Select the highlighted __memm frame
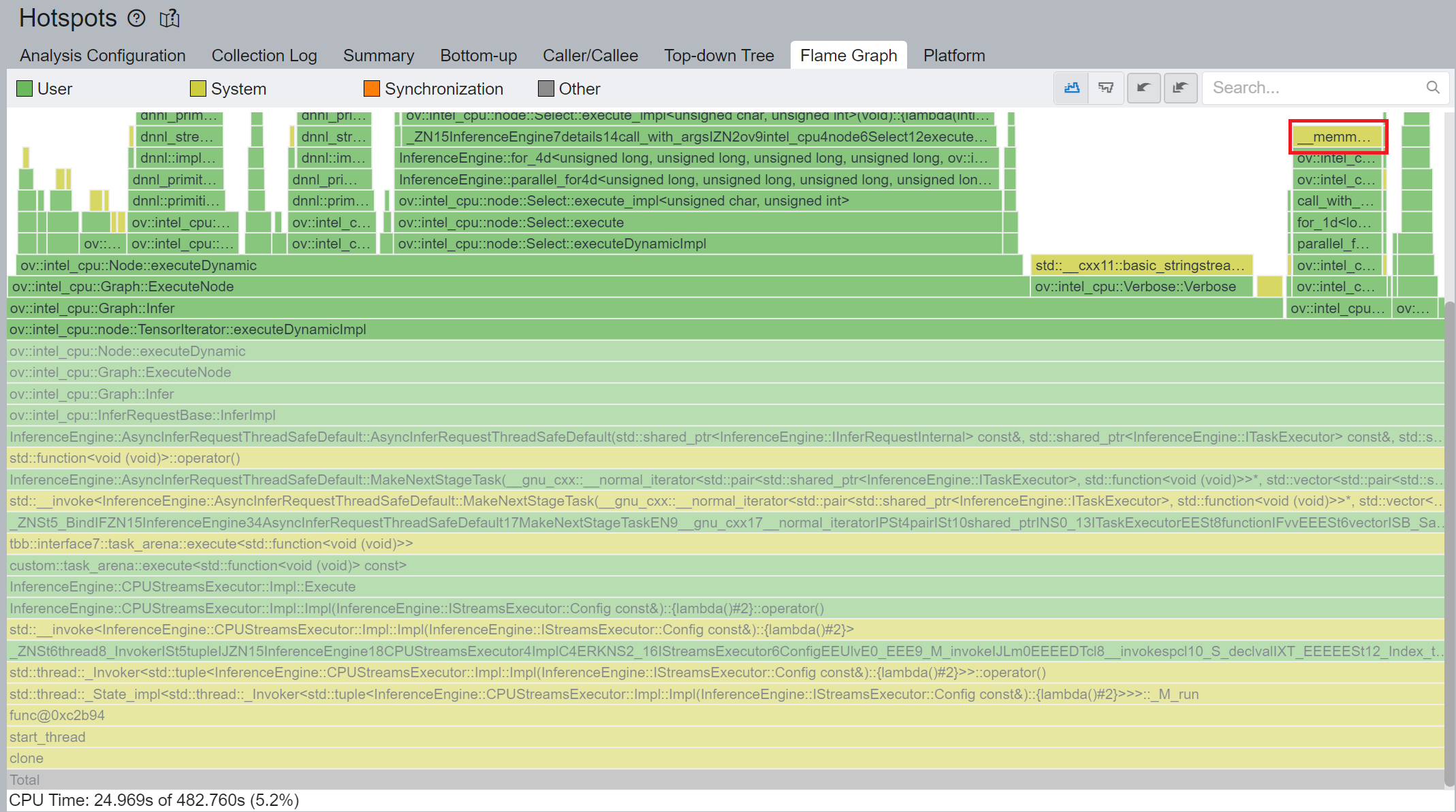The height and width of the screenshot is (812, 1456). click(1337, 136)
